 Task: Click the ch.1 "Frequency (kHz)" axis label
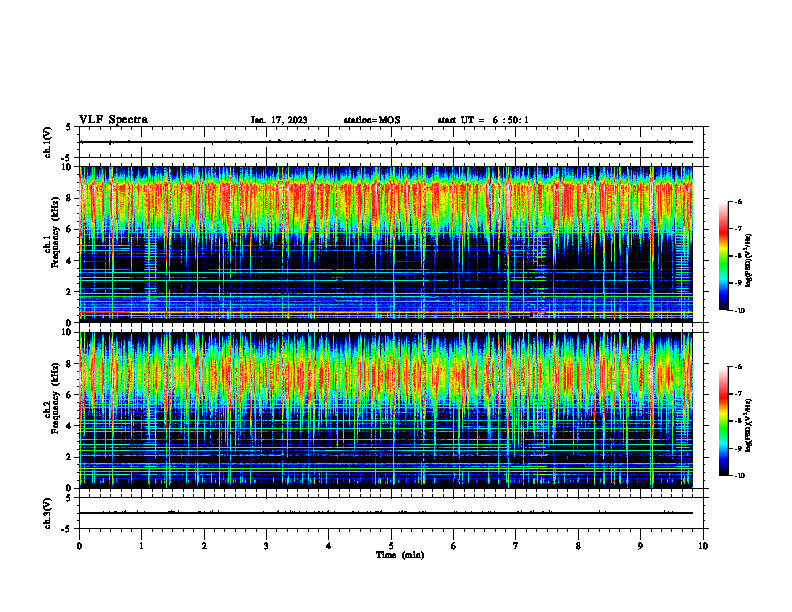56,232
